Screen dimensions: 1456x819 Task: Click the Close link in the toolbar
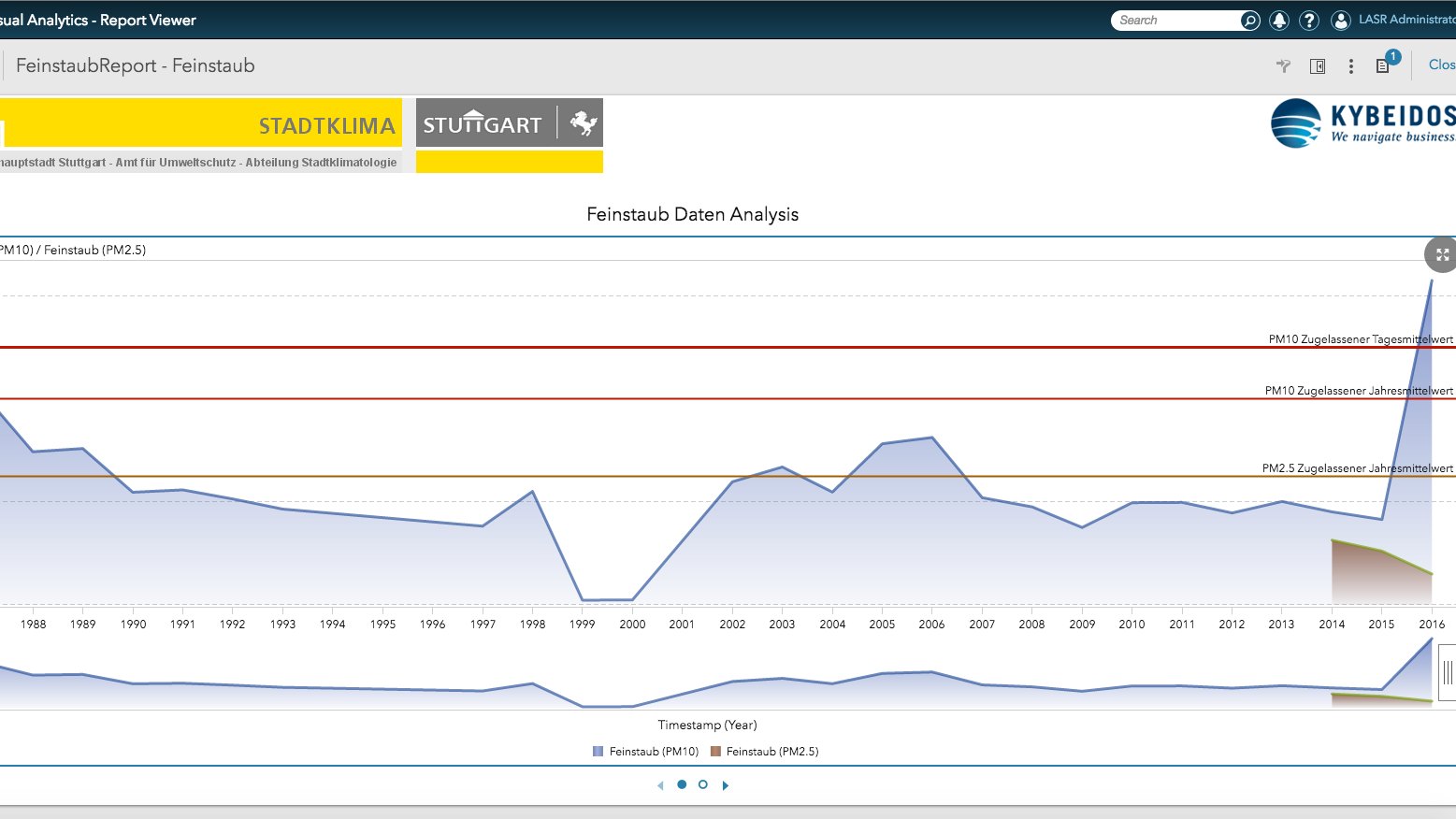(x=1441, y=65)
